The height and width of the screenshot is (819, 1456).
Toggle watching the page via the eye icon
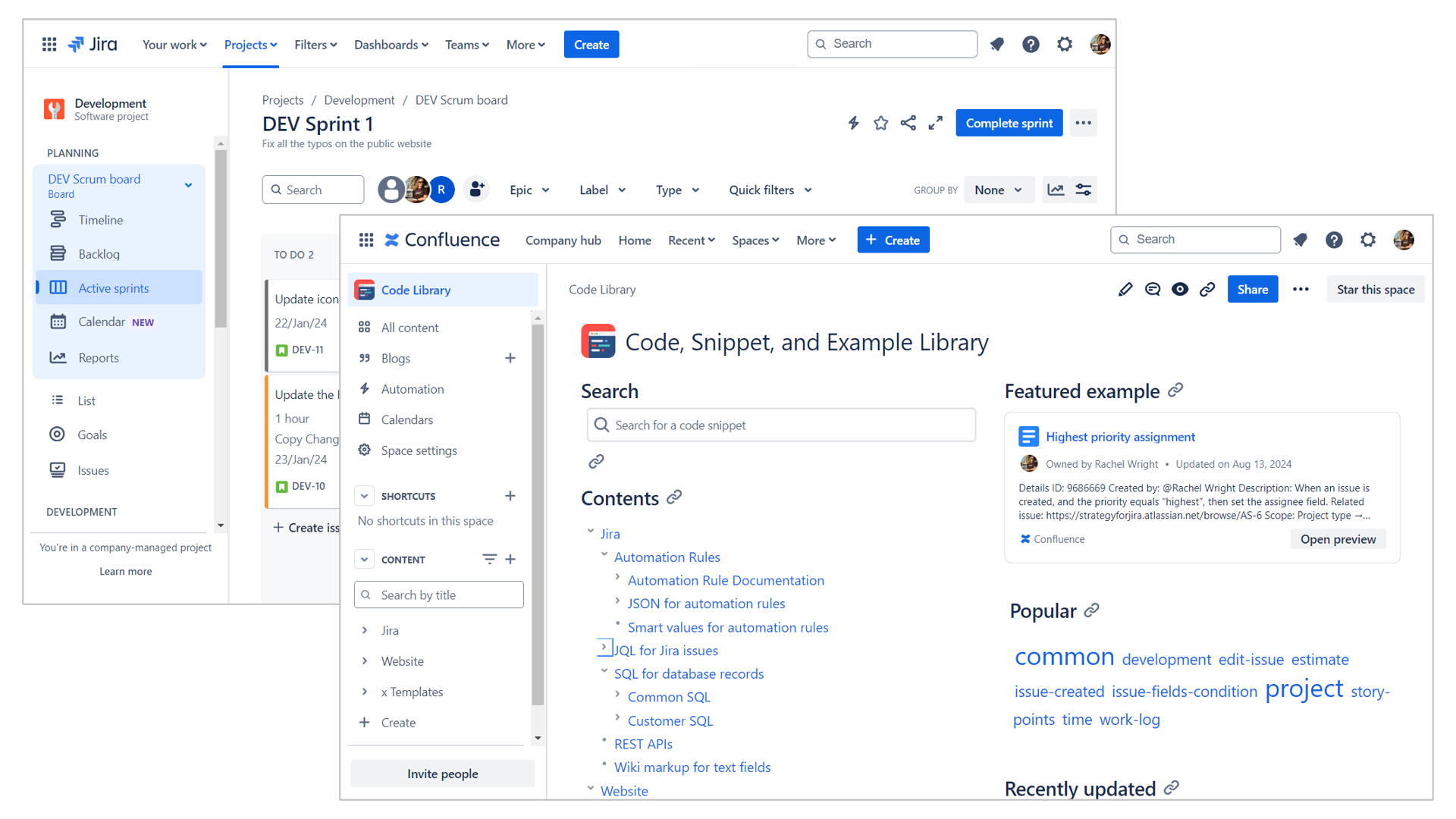pos(1180,289)
